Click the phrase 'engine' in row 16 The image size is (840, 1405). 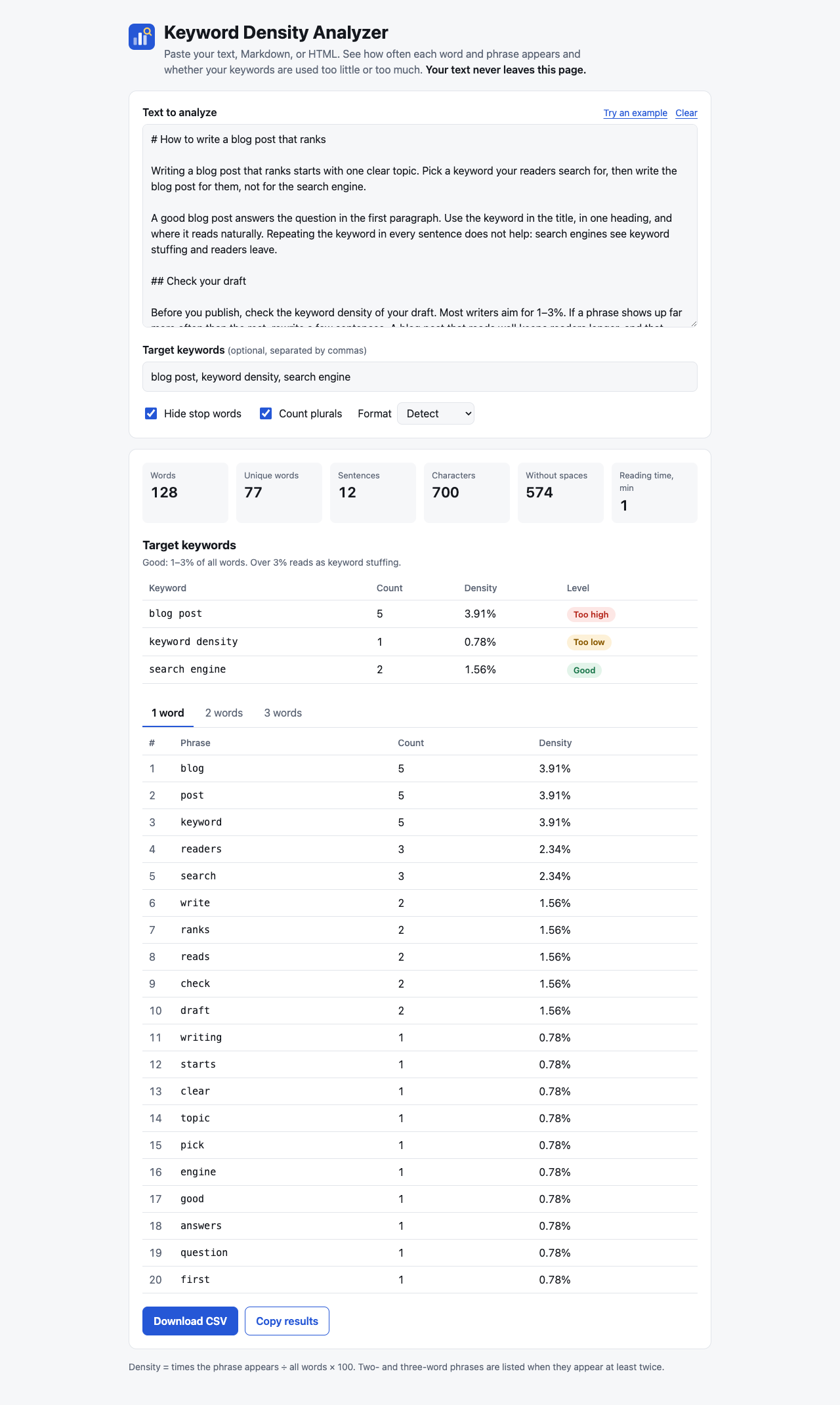click(198, 1172)
